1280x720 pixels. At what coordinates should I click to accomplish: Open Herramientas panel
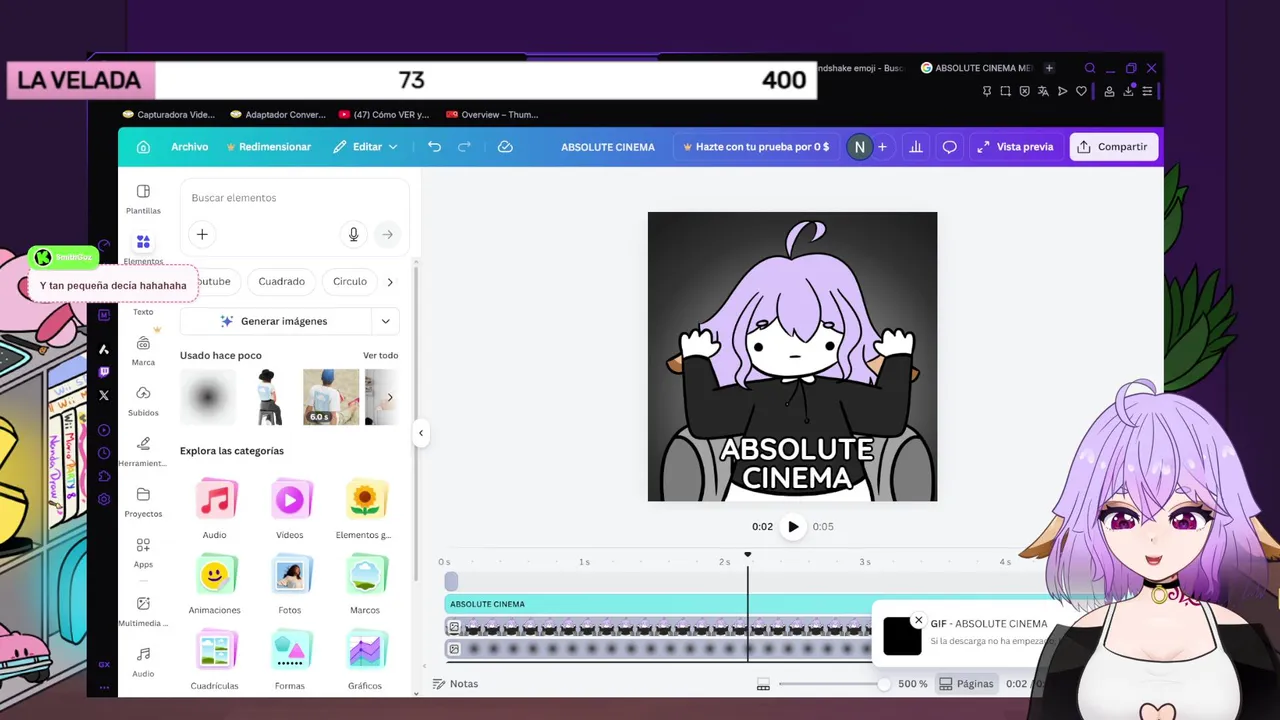point(143,452)
